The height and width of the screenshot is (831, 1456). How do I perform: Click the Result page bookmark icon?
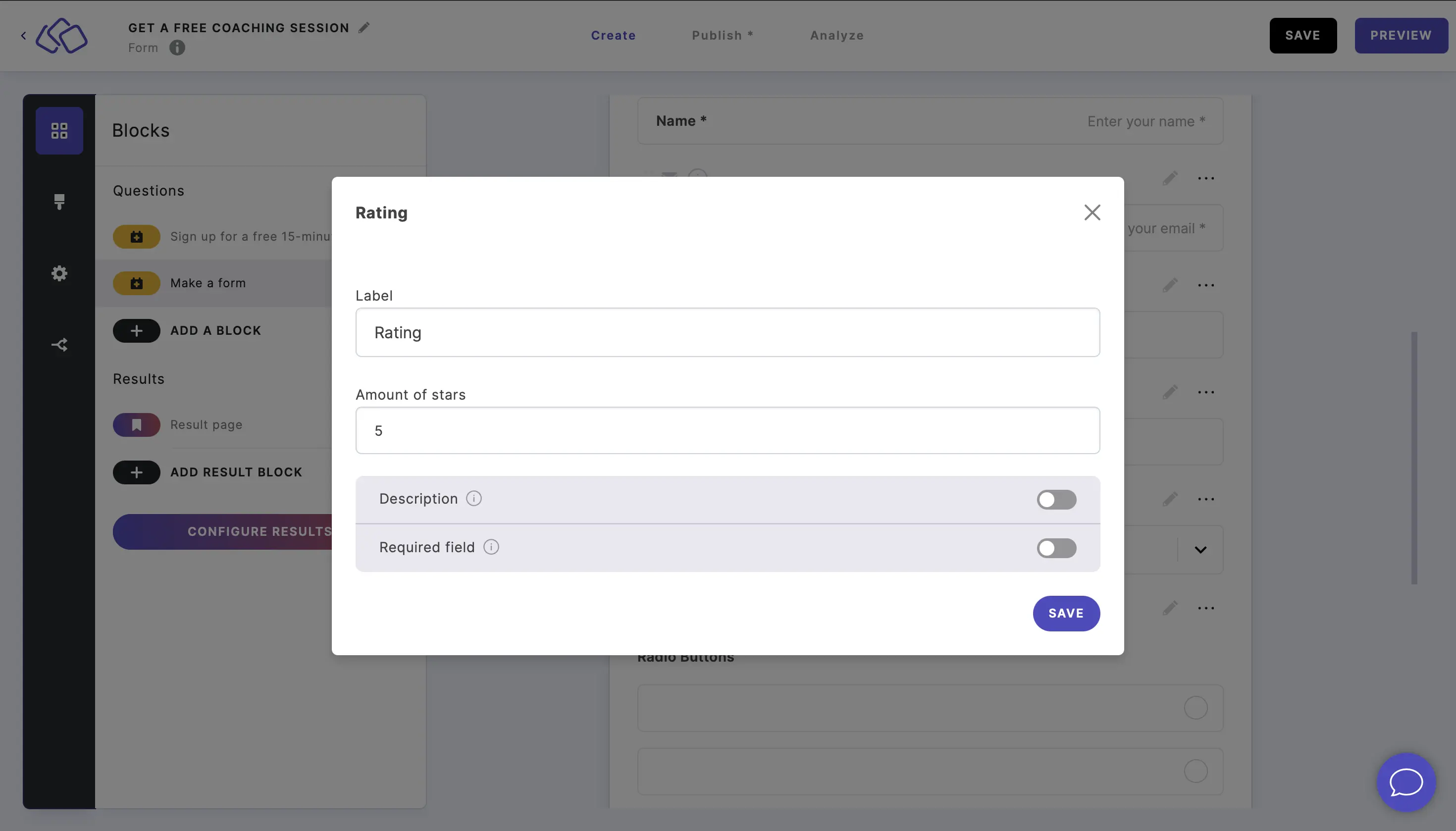click(136, 424)
